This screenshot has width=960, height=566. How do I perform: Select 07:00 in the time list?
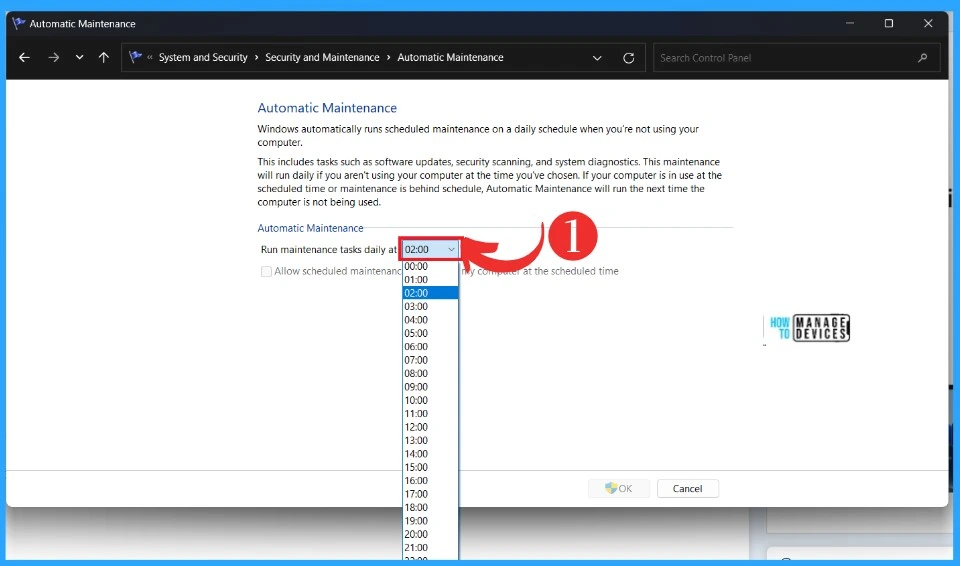430,360
